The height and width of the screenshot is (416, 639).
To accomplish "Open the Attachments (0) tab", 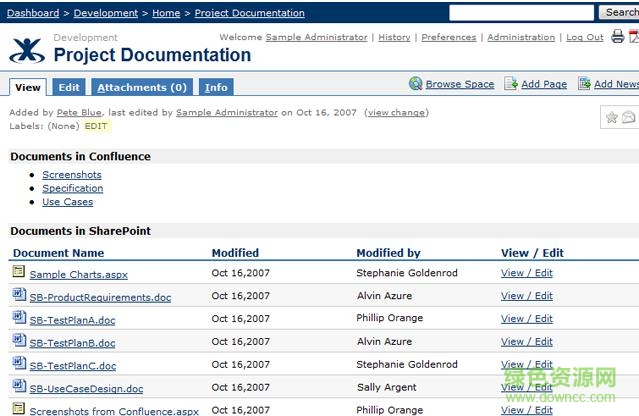I will (142, 88).
